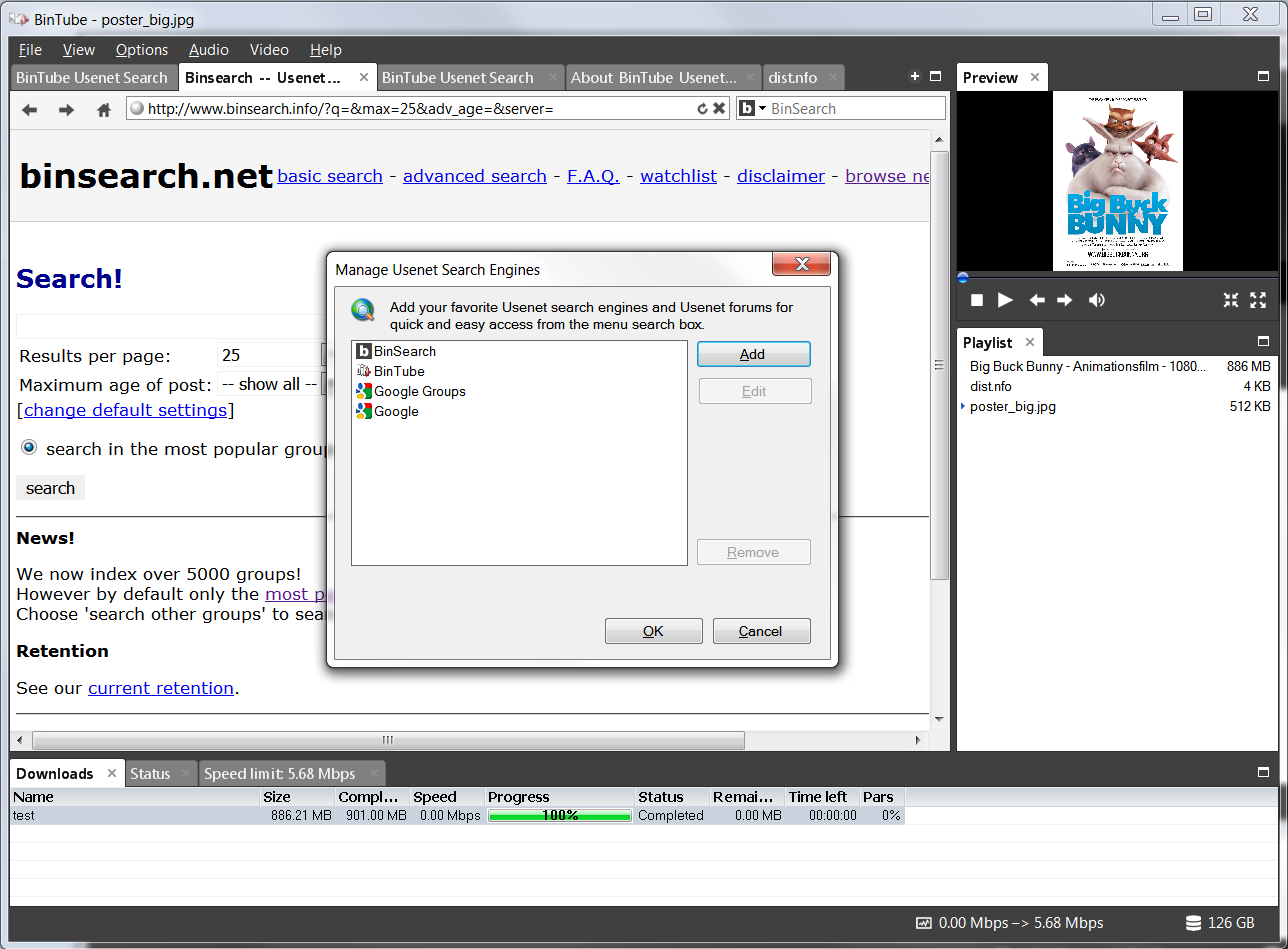Click Cancel in the search engines dialog

click(x=761, y=631)
